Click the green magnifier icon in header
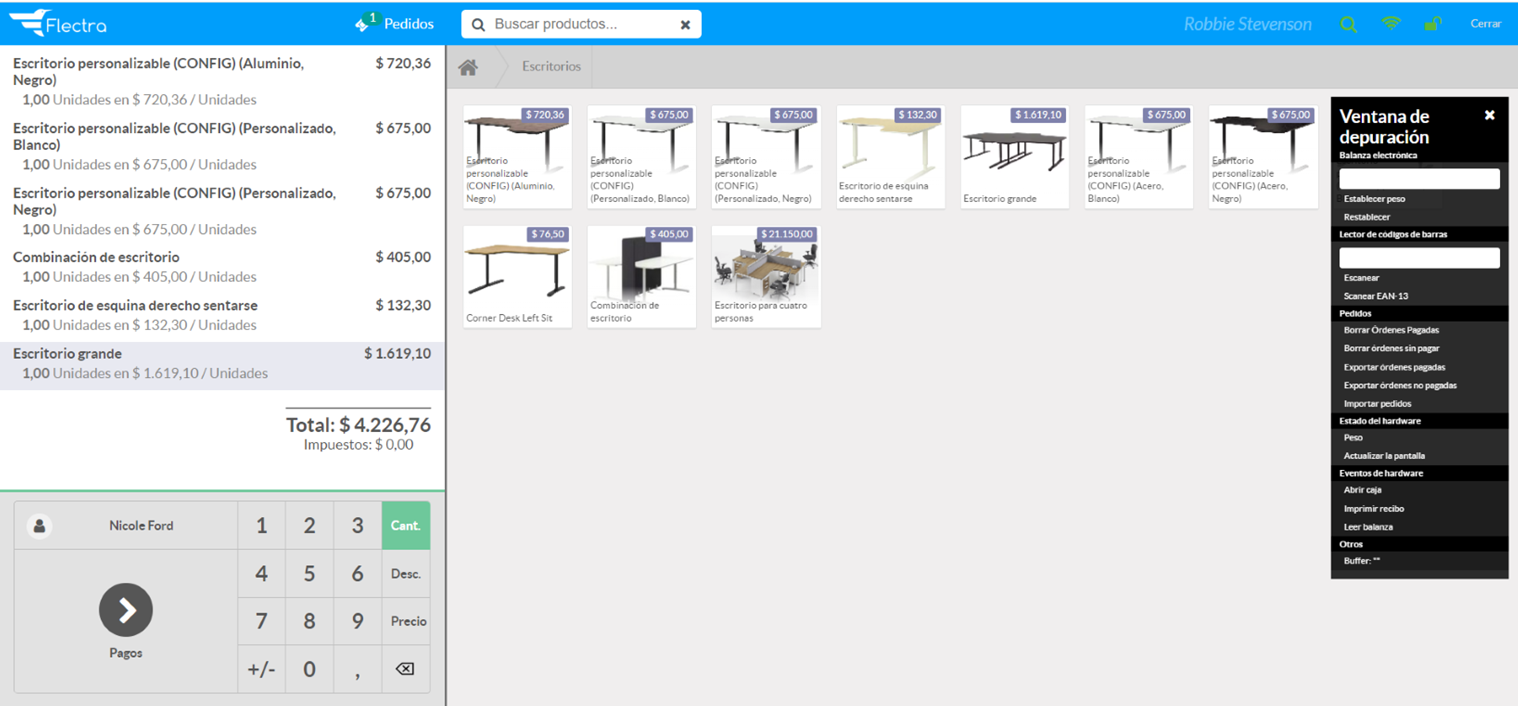The width and height of the screenshot is (1518, 706). click(x=1348, y=24)
